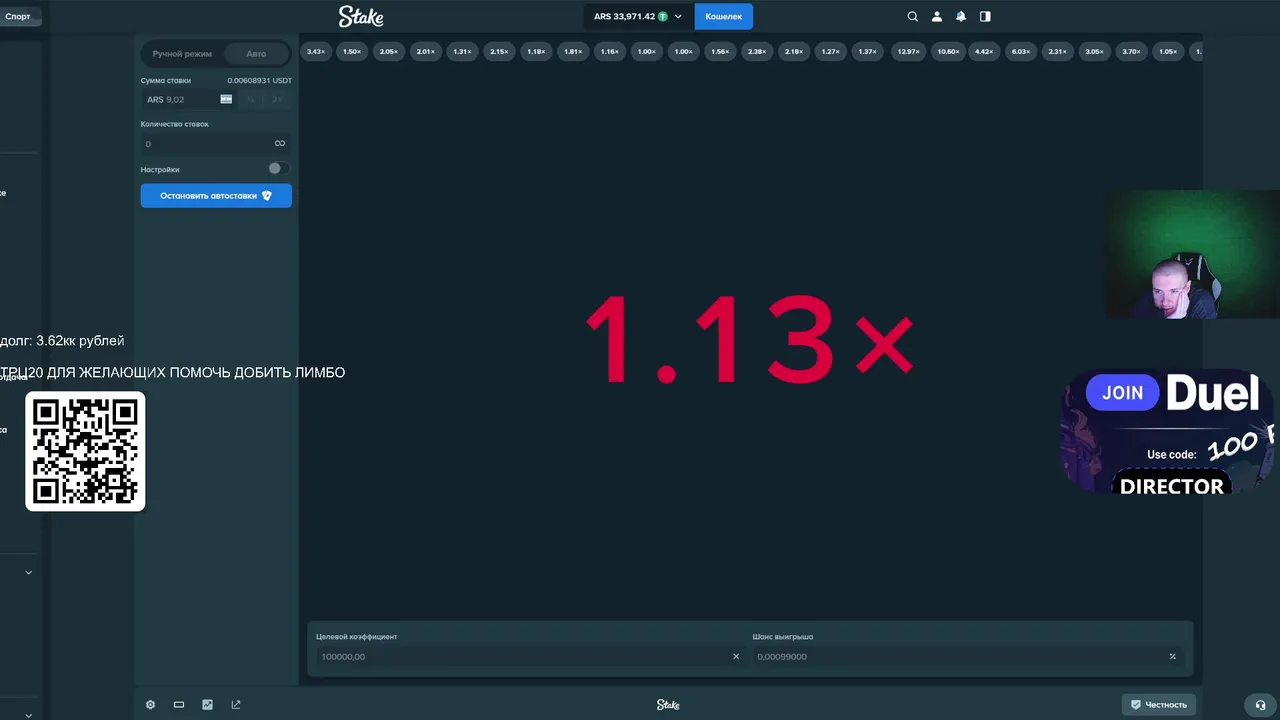Open the 1.50× result pill
This screenshot has width=1280, height=720.
coord(352,51)
